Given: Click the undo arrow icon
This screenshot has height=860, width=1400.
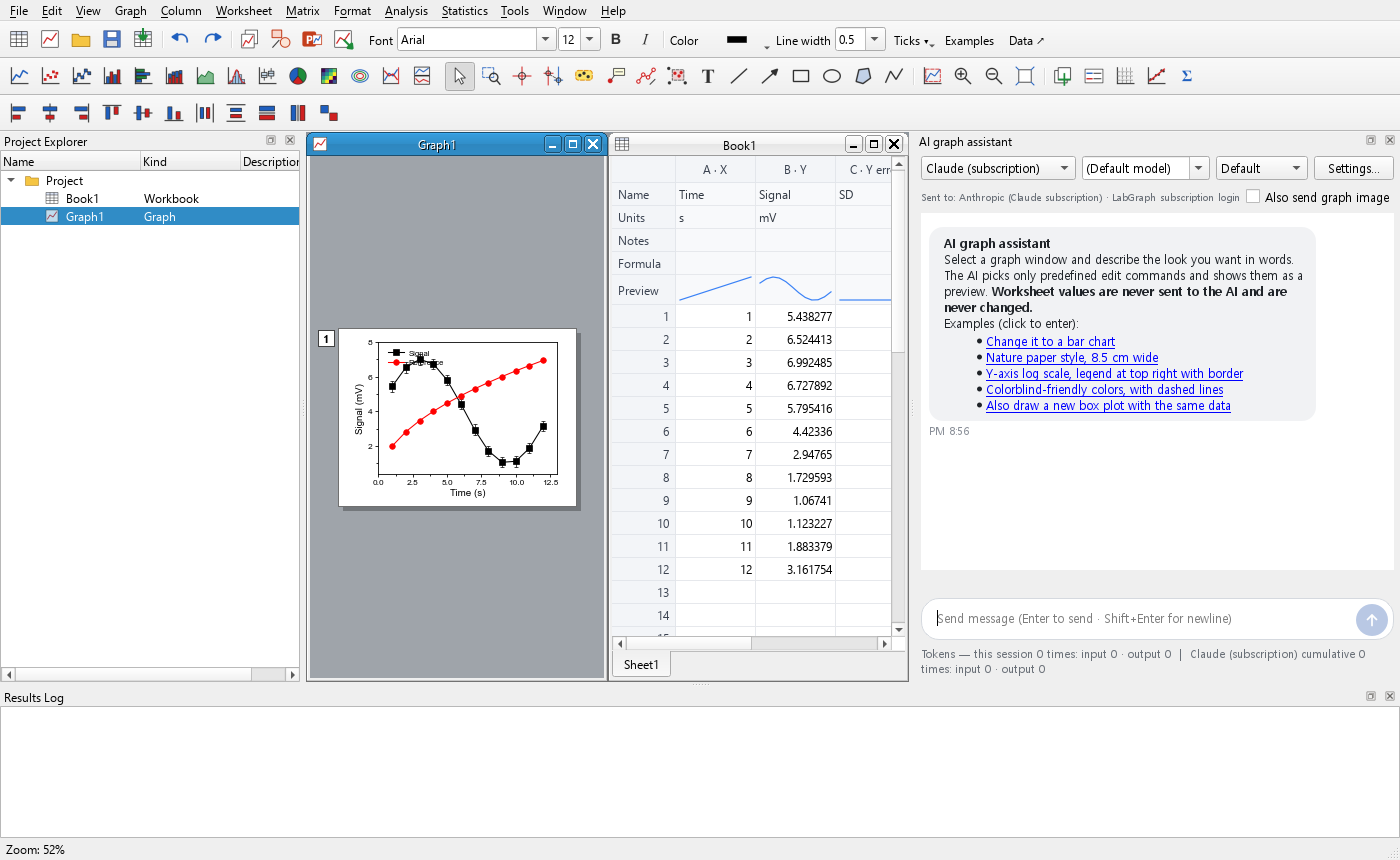Looking at the screenshot, I should pyautogui.click(x=180, y=40).
